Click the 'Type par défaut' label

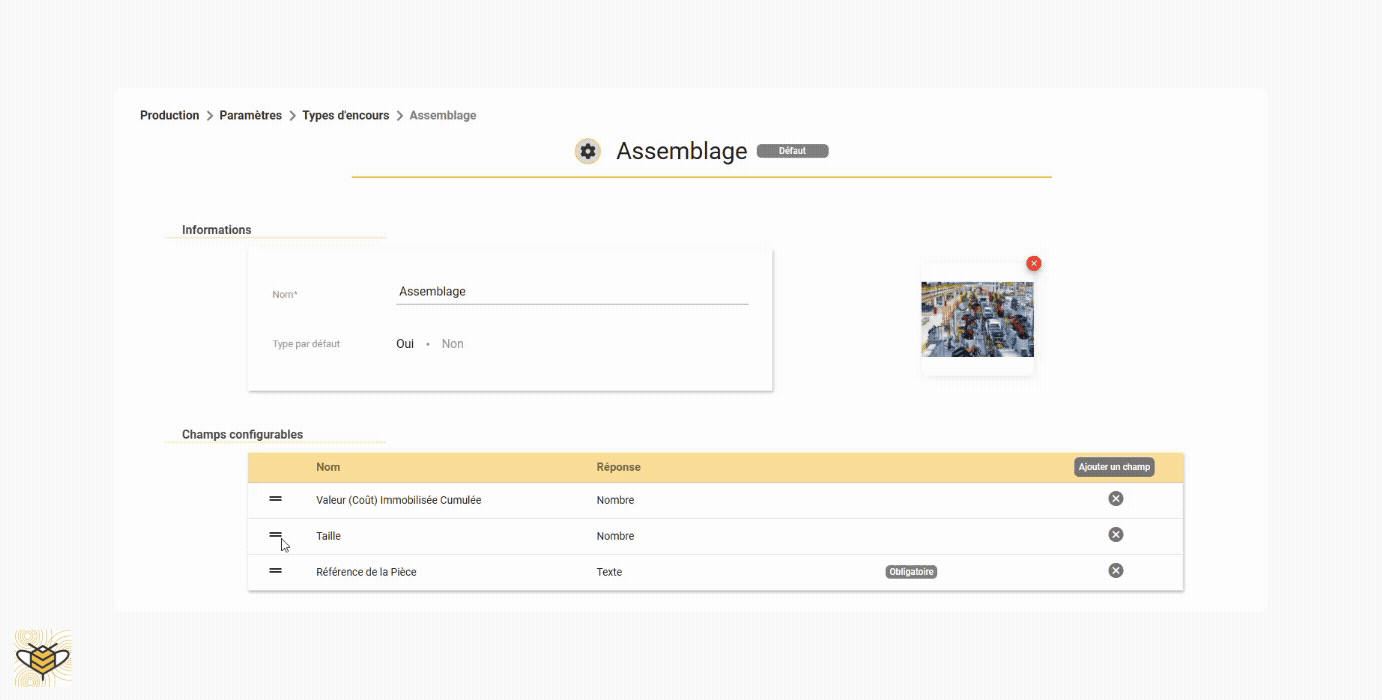point(306,344)
